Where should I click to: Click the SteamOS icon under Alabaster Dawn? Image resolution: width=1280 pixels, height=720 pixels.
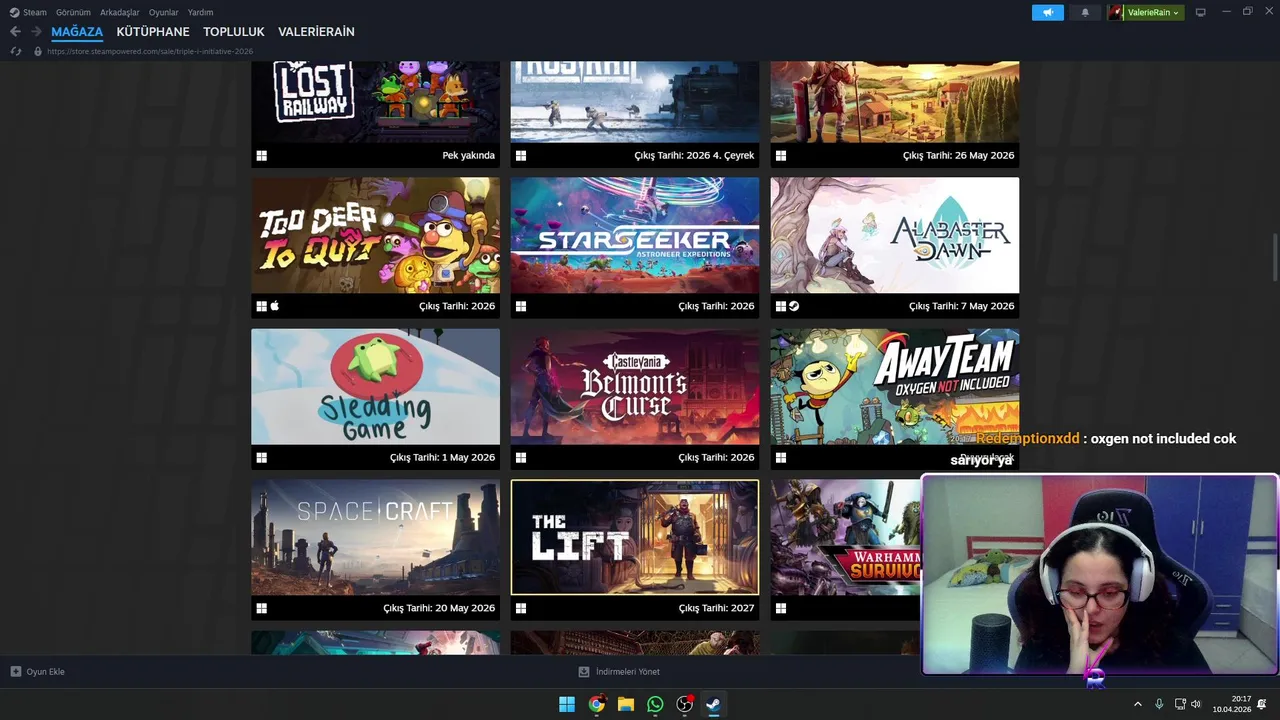click(794, 306)
